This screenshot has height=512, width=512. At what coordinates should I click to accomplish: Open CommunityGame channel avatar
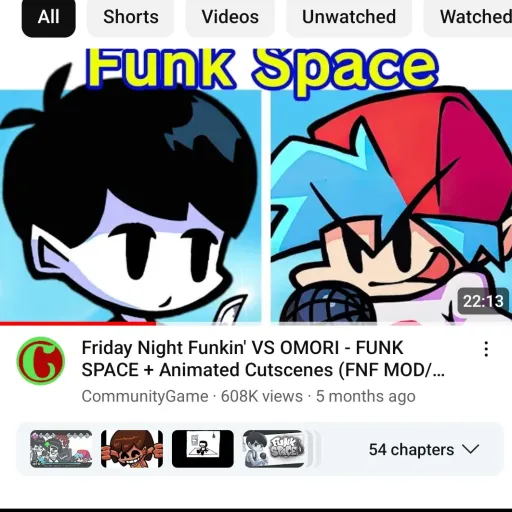coord(41,361)
